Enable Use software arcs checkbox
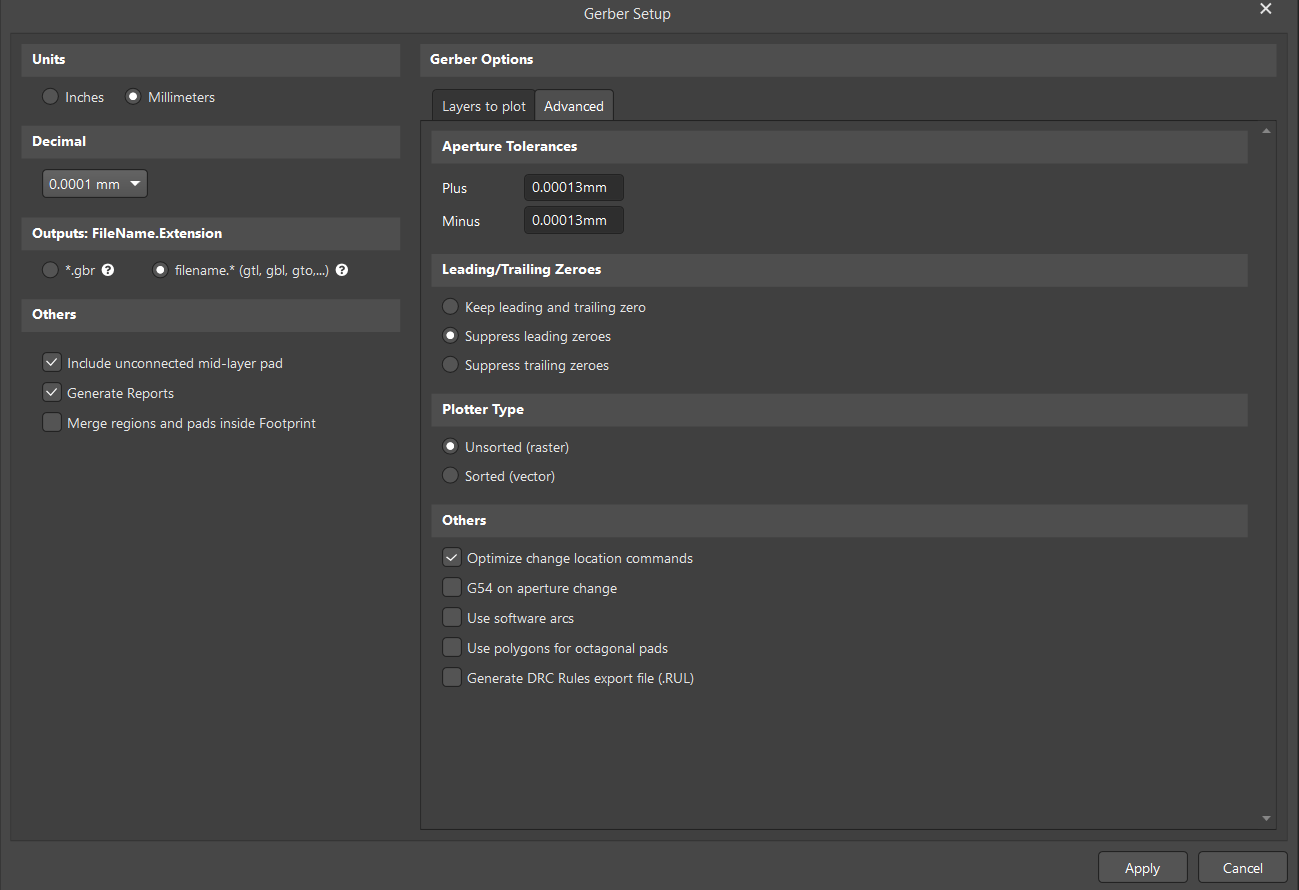This screenshot has height=890, width=1299. [452, 618]
